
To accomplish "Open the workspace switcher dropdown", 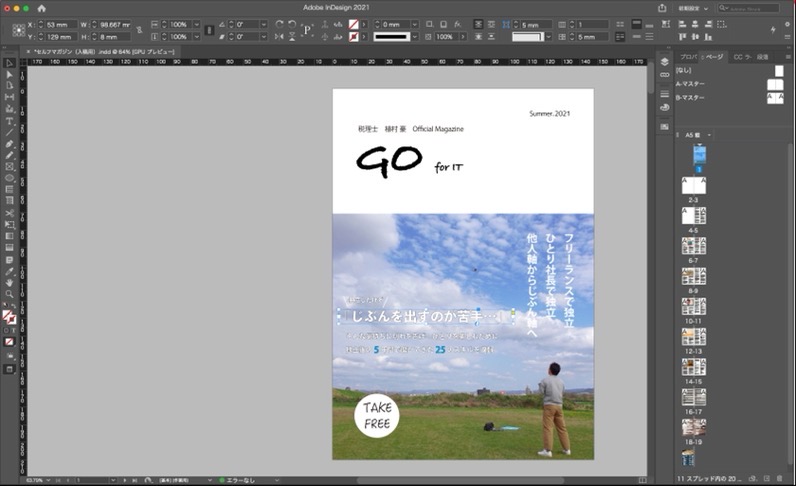I will point(693,8).
